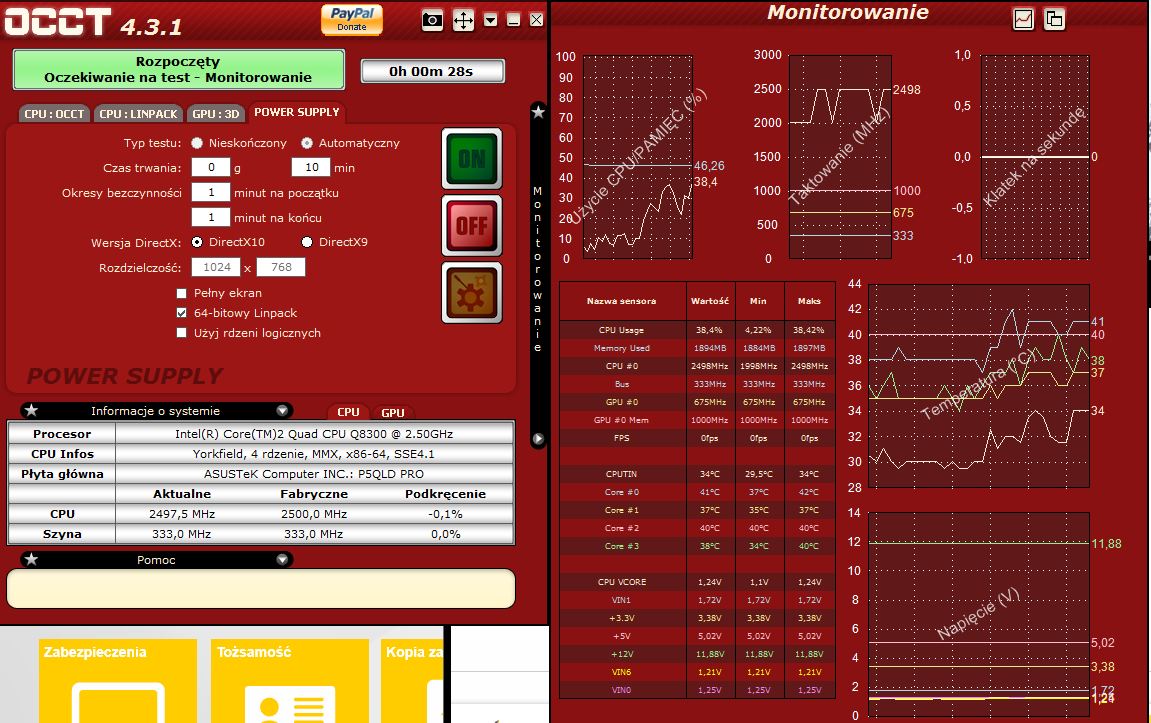This screenshot has width=1151, height=723.
Task: Switch to the GPU : 3D tab
Action: click(216, 114)
